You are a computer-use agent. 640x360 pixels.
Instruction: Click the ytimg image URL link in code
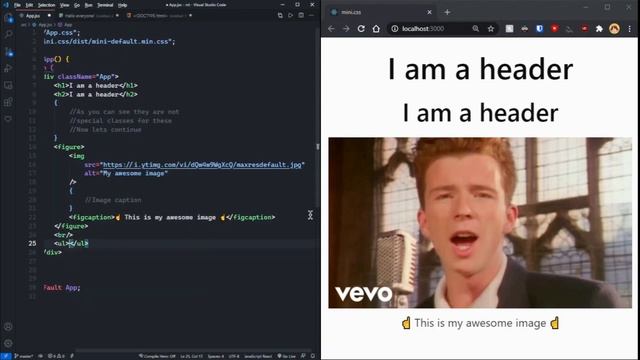tap(202, 164)
